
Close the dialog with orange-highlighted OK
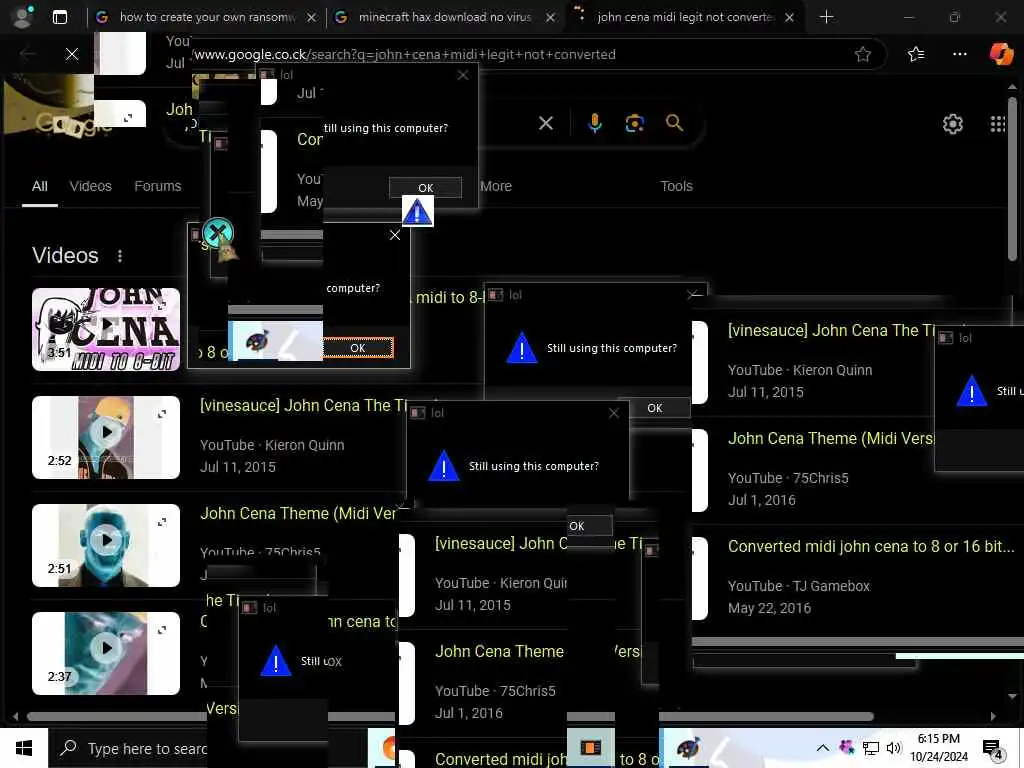coord(394,235)
